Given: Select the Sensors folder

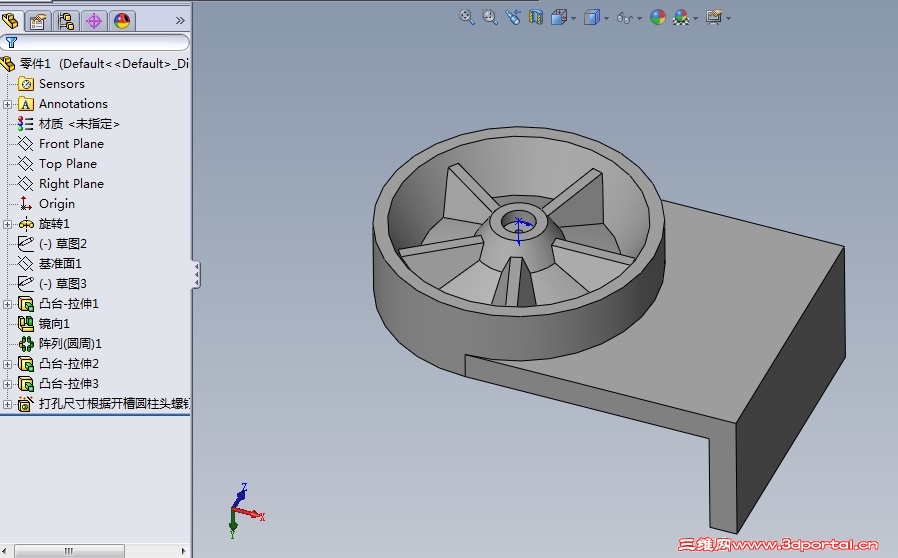Looking at the screenshot, I should (x=62, y=84).
